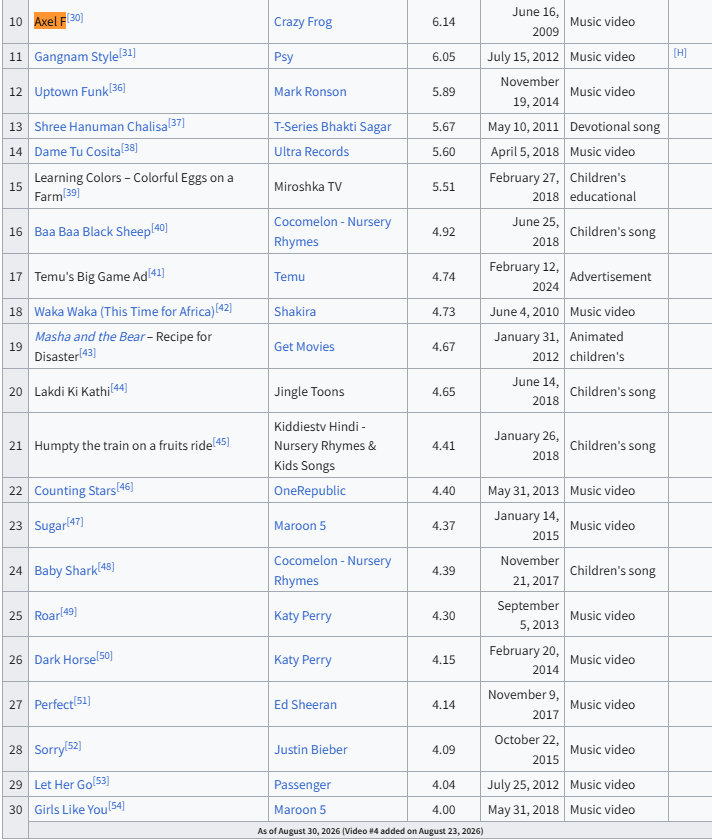Open the Baa Baa Black Sheep link

[92, 231]
